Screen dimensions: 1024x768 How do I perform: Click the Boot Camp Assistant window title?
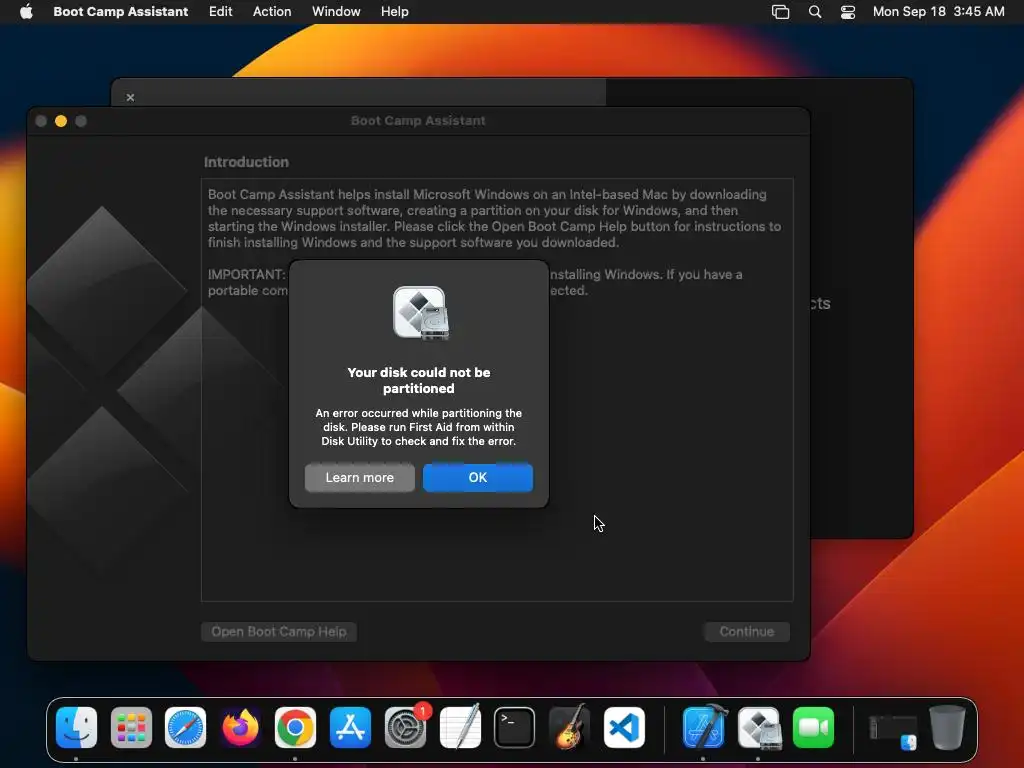coord(418,121)
